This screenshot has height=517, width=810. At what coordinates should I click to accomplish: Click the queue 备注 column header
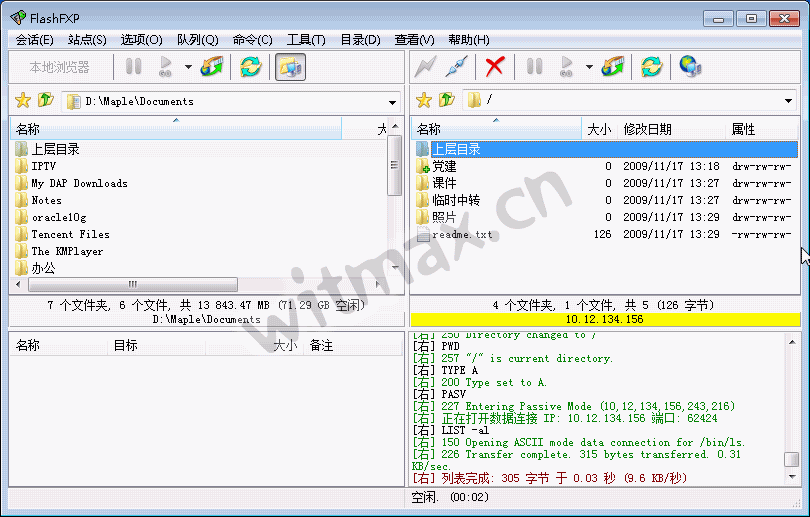353,345
